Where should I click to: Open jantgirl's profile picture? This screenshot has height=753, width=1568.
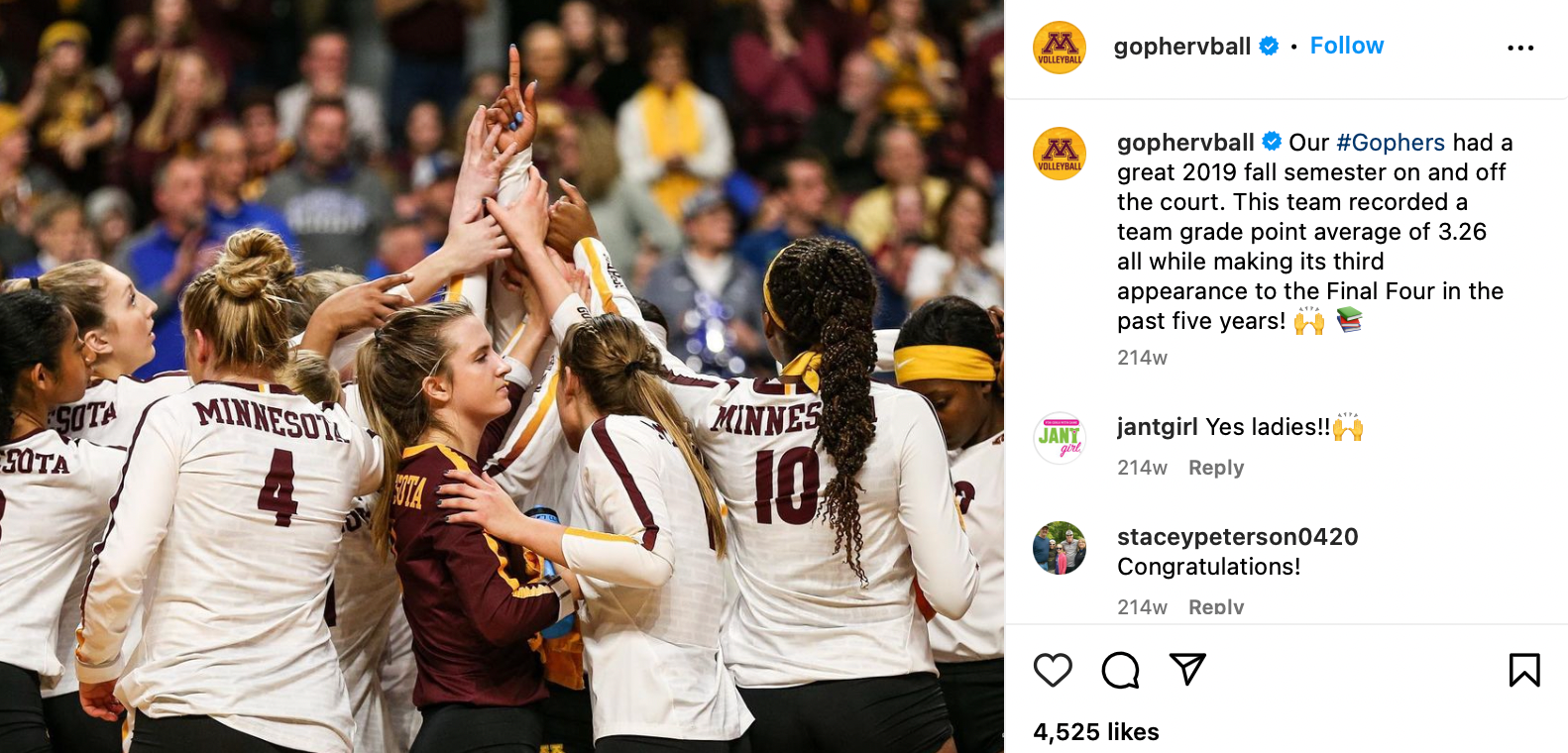tap(1060, 438)
